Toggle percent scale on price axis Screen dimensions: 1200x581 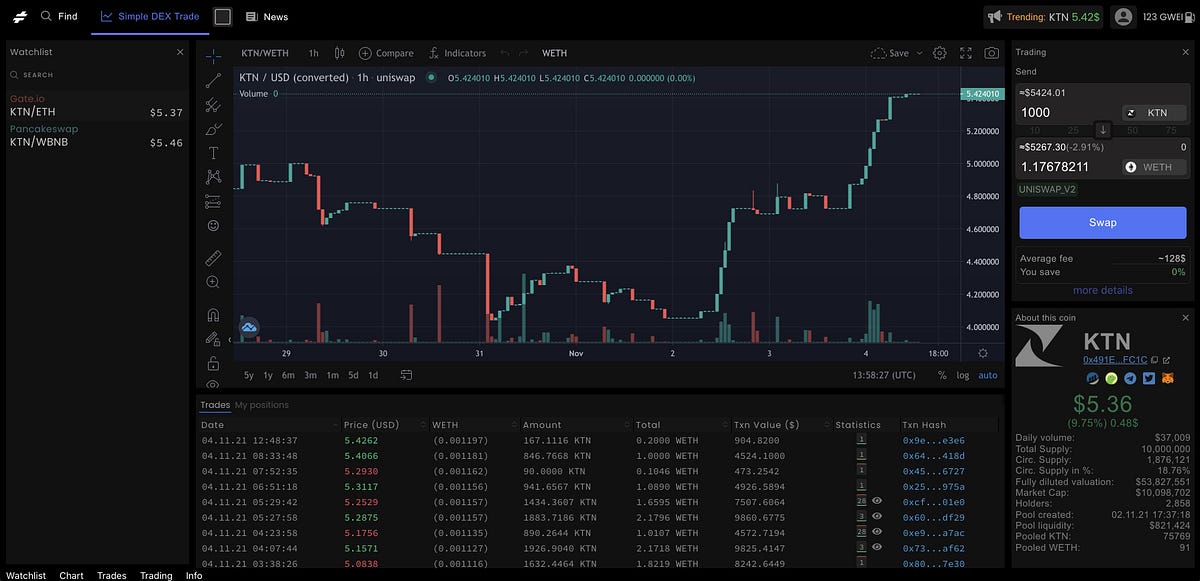click(x=942, y=375)
